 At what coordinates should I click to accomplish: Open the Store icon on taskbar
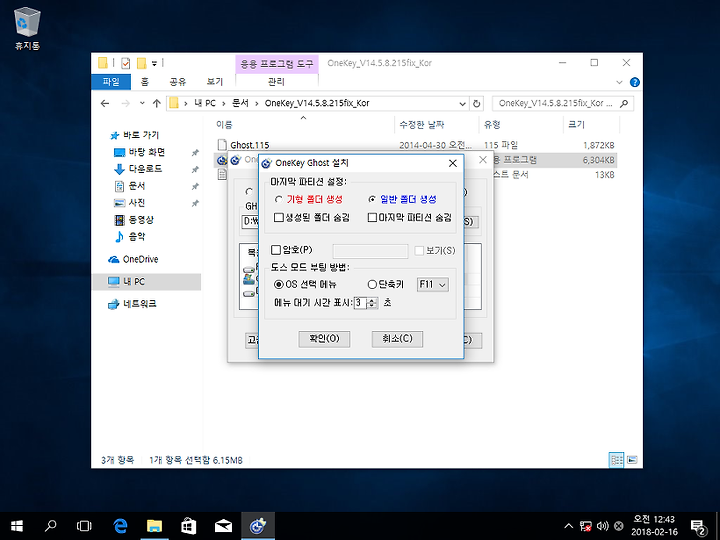(188, 526)
